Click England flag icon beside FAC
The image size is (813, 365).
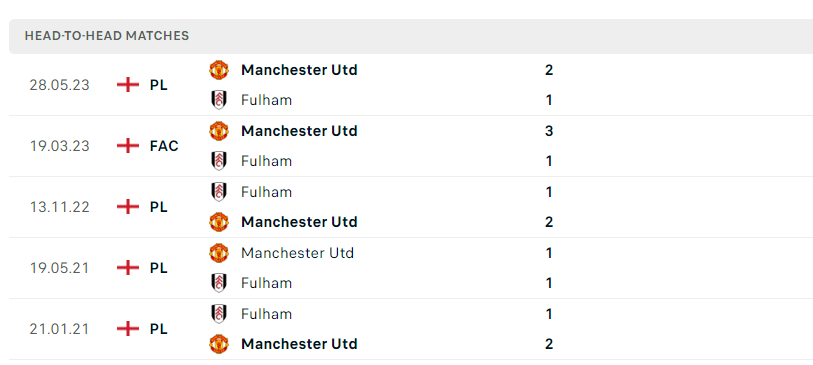[128, 146]
